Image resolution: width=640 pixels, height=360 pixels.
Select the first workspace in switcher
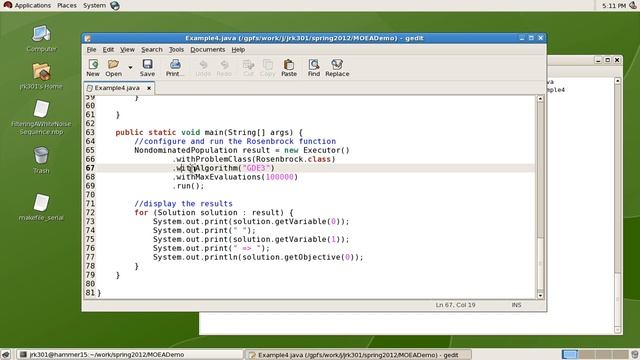tap(570, 354)
